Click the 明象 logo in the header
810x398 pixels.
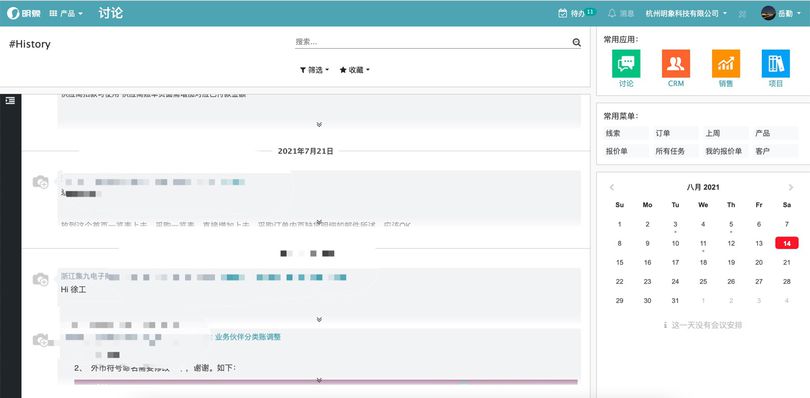pyautogui.click(x=24, y=13)
